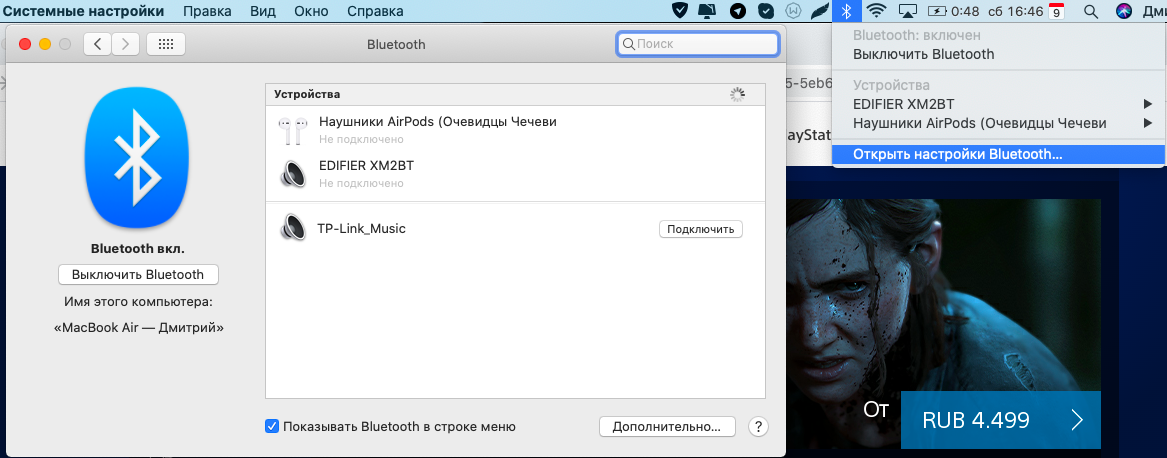Open Дополнительно… advanced options
1167x458 pixels.
pyautogui.click(x=667, y=427)
